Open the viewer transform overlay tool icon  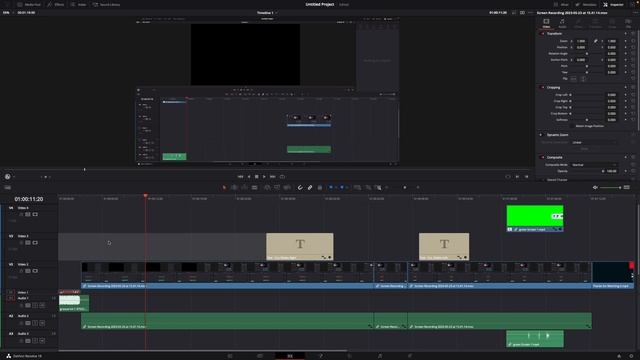tap(8, 177)
